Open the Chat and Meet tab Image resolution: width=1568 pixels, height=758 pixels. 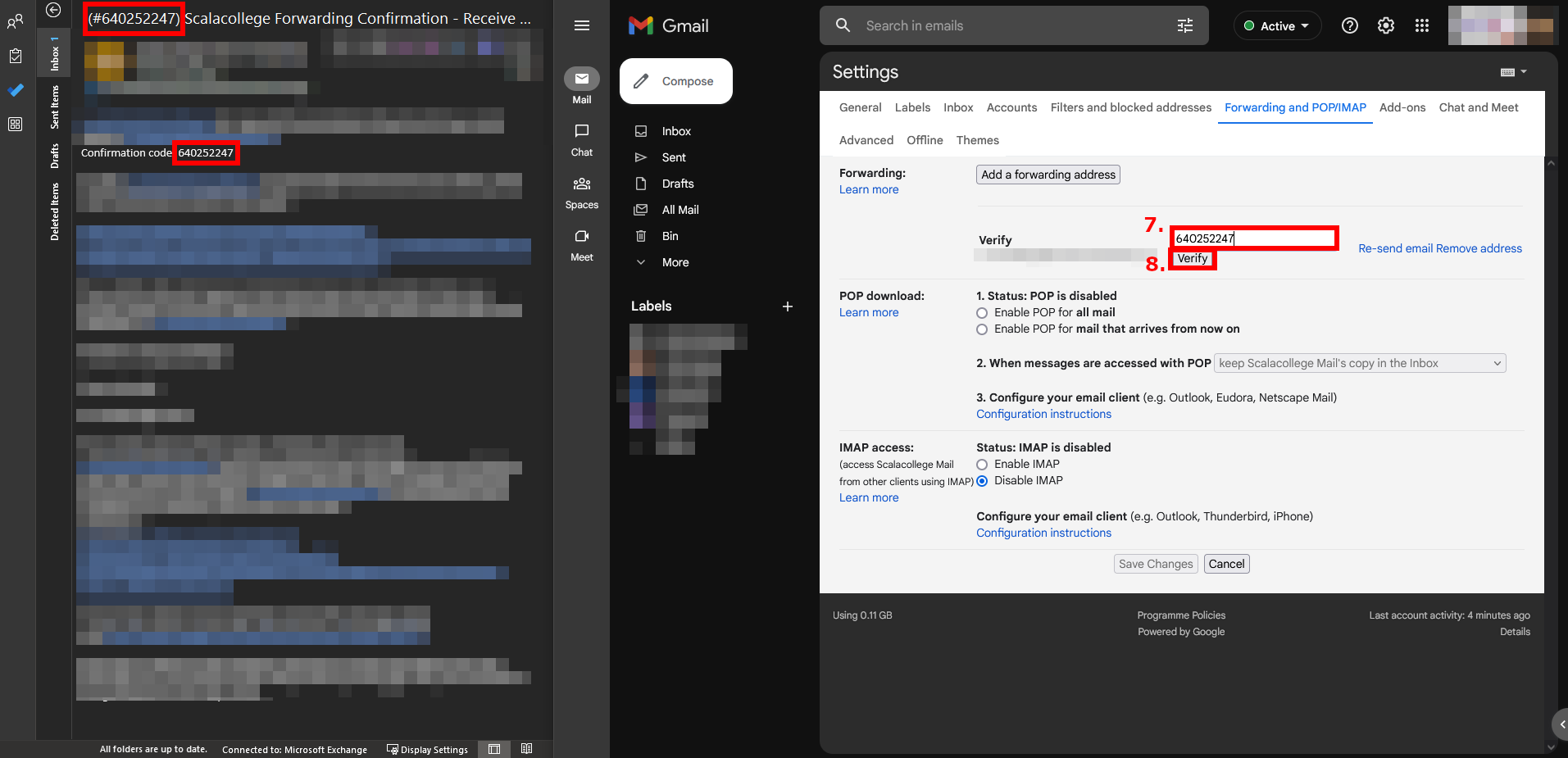click(x=1479, y=107)
